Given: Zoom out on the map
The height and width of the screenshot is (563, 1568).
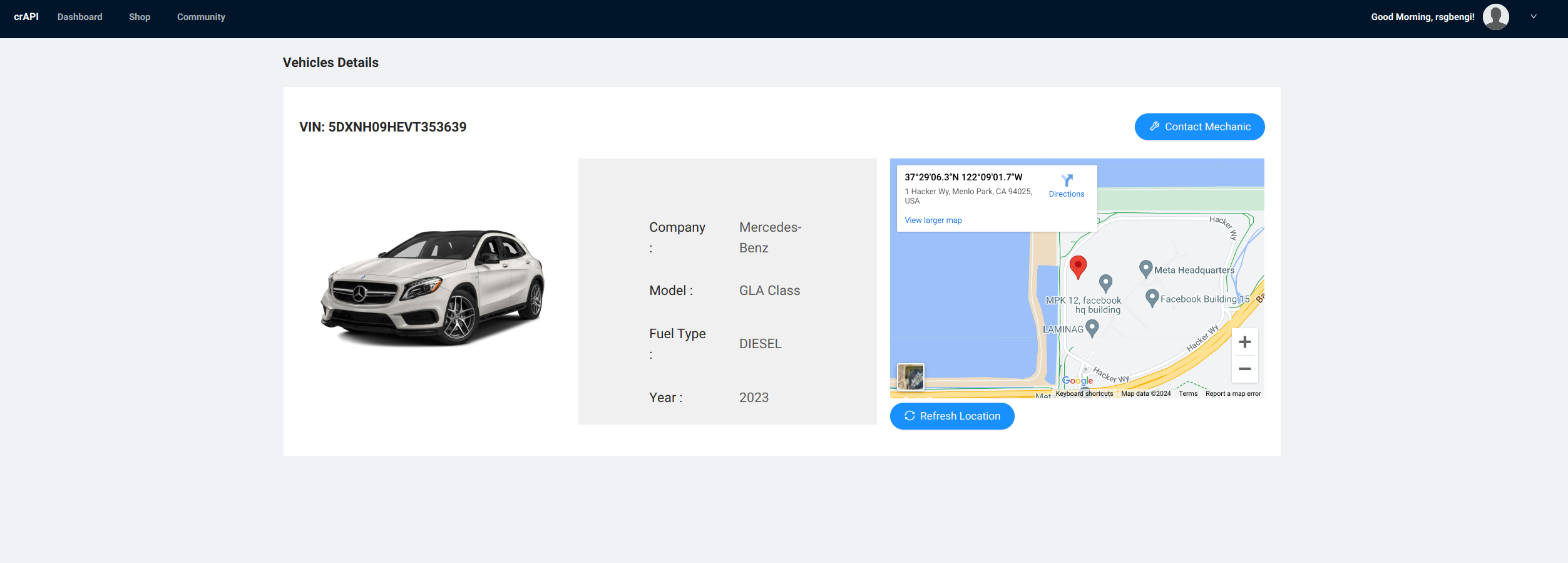Looking at the screenshot, I should point(1244,369).
